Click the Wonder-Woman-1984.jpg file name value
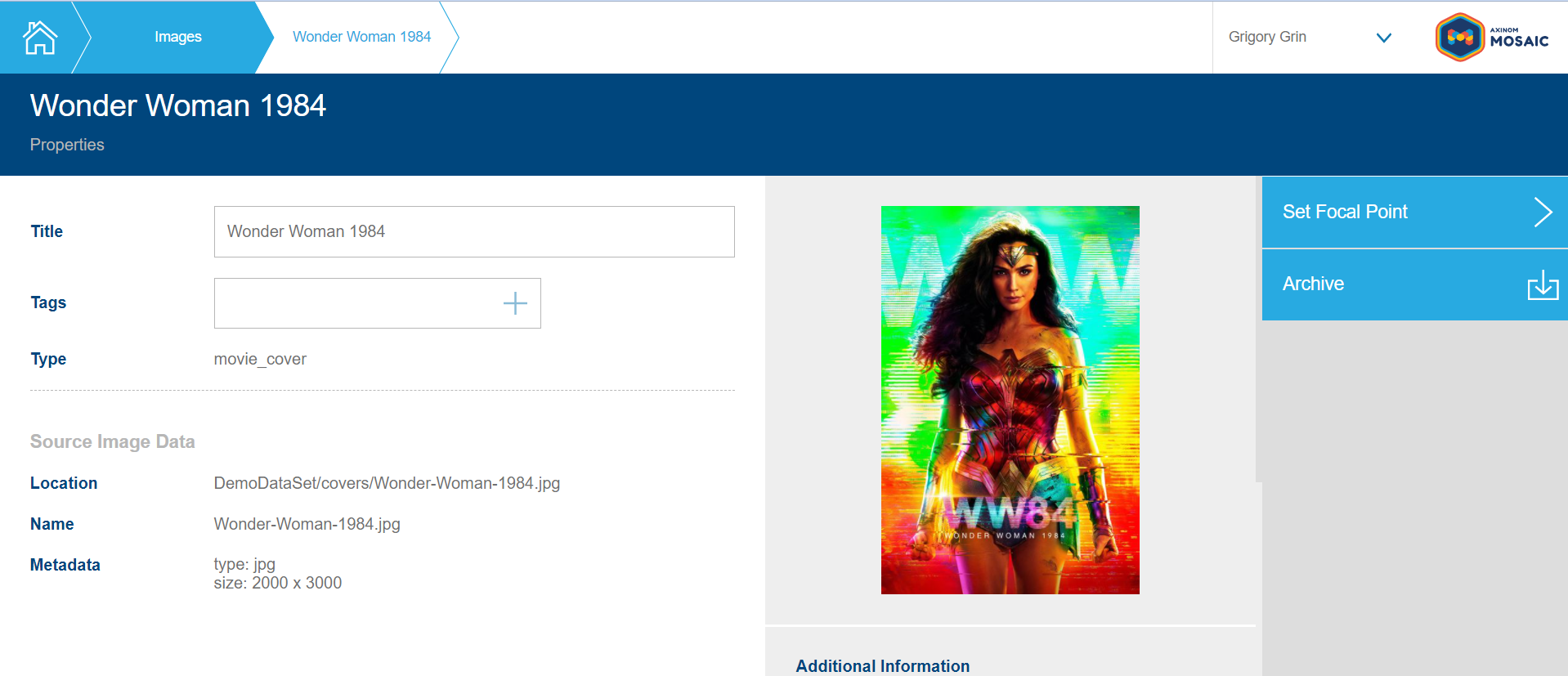Image resolution: width=1568 pixels, height=676 pixels. (307, 524)
